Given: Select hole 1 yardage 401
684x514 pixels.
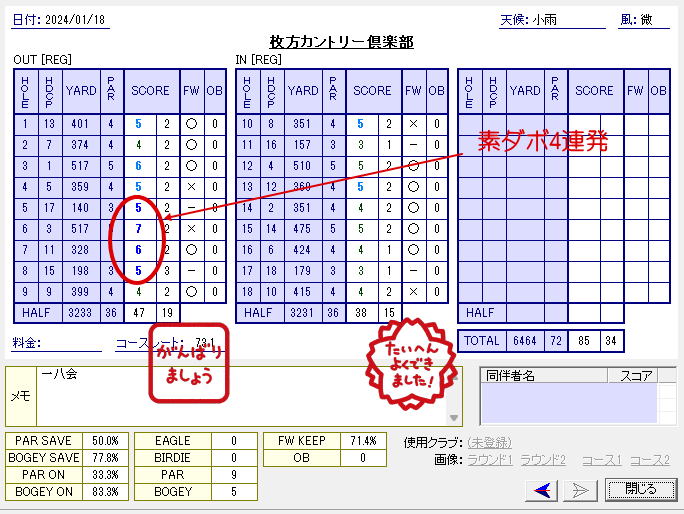Looking at the screenshot, I should click(x=80, y=124).
